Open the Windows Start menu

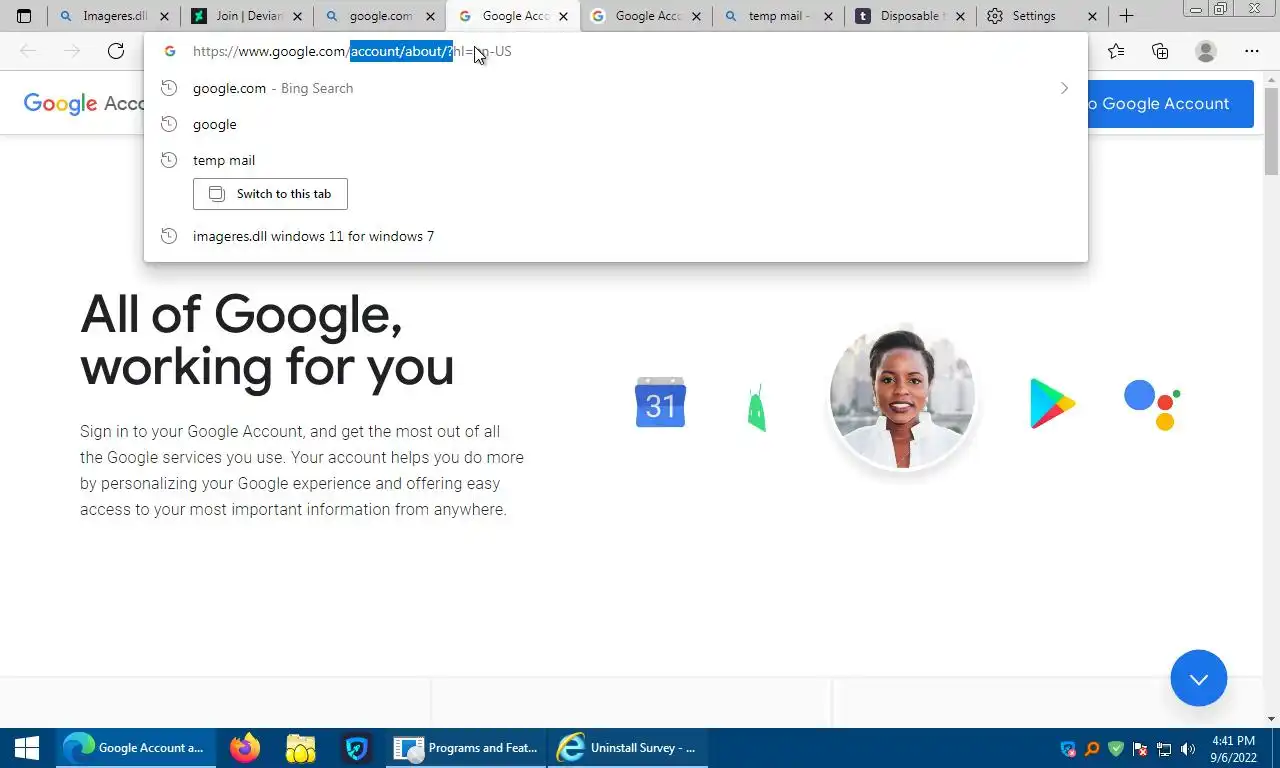pyautogui.click(x=27, y=747)
